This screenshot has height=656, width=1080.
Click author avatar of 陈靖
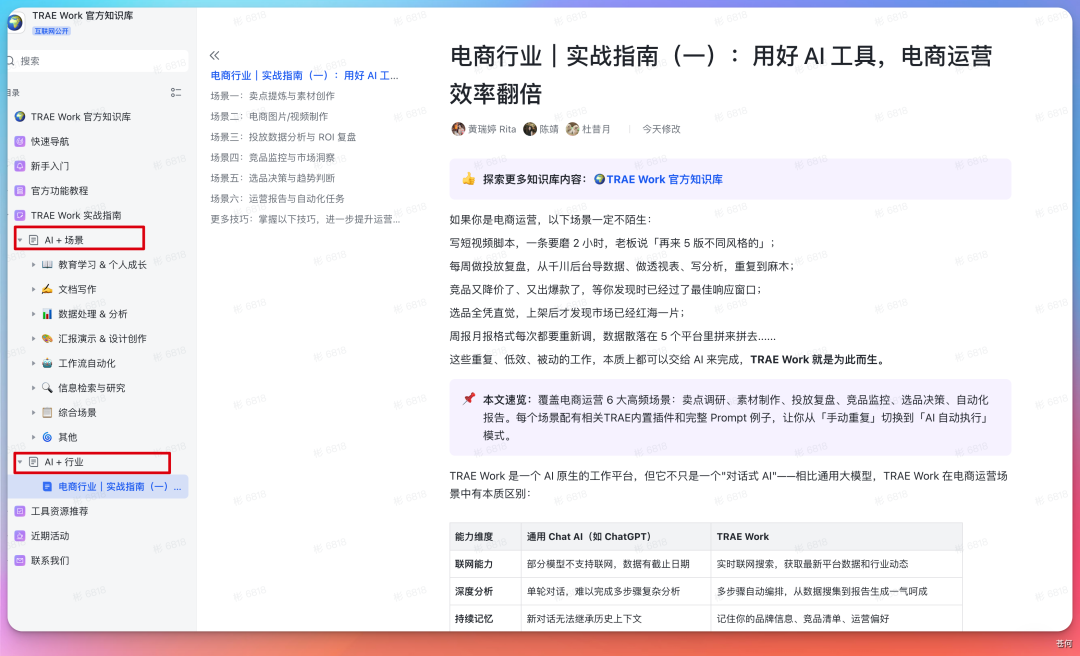click(530, 129)
